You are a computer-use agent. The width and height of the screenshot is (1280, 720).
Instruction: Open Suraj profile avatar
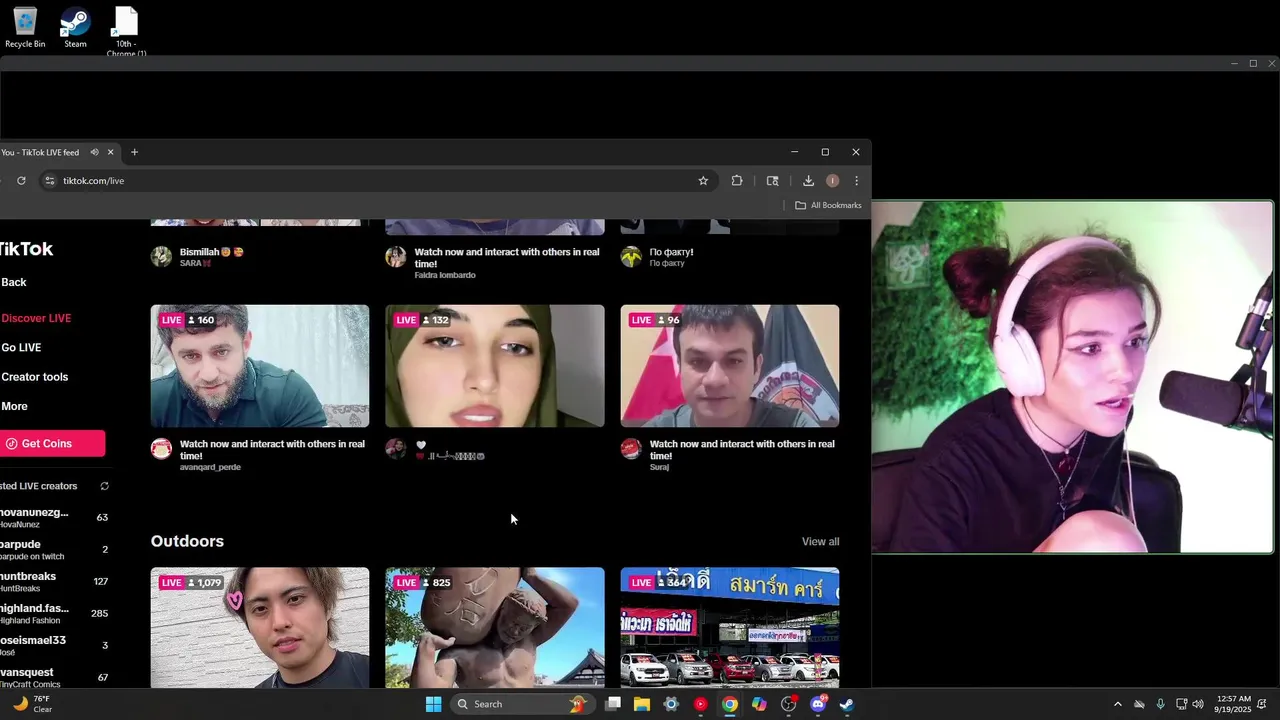(x=631, y=448)
